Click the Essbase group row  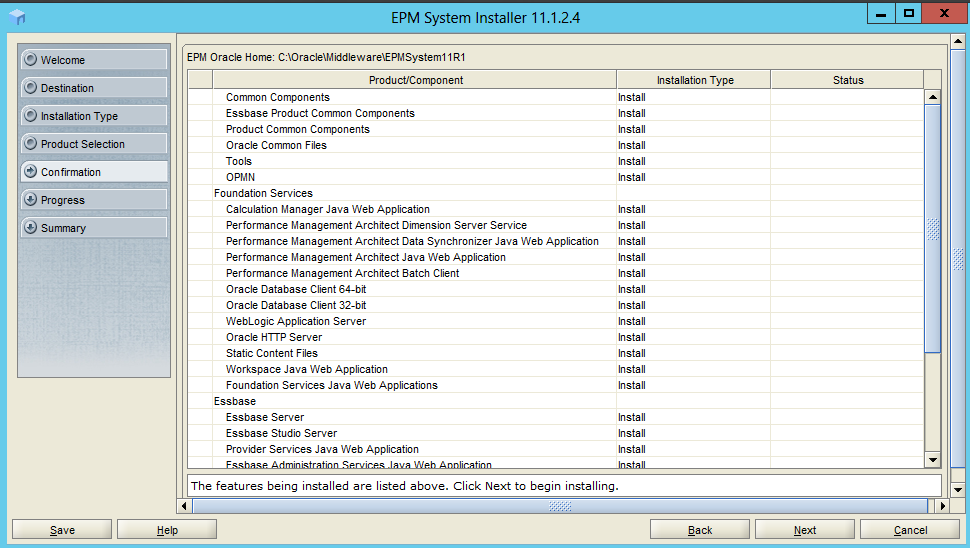point(556,402)
